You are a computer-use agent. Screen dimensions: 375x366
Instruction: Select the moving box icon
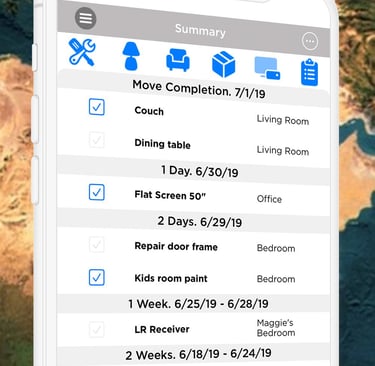pos(224,64)
